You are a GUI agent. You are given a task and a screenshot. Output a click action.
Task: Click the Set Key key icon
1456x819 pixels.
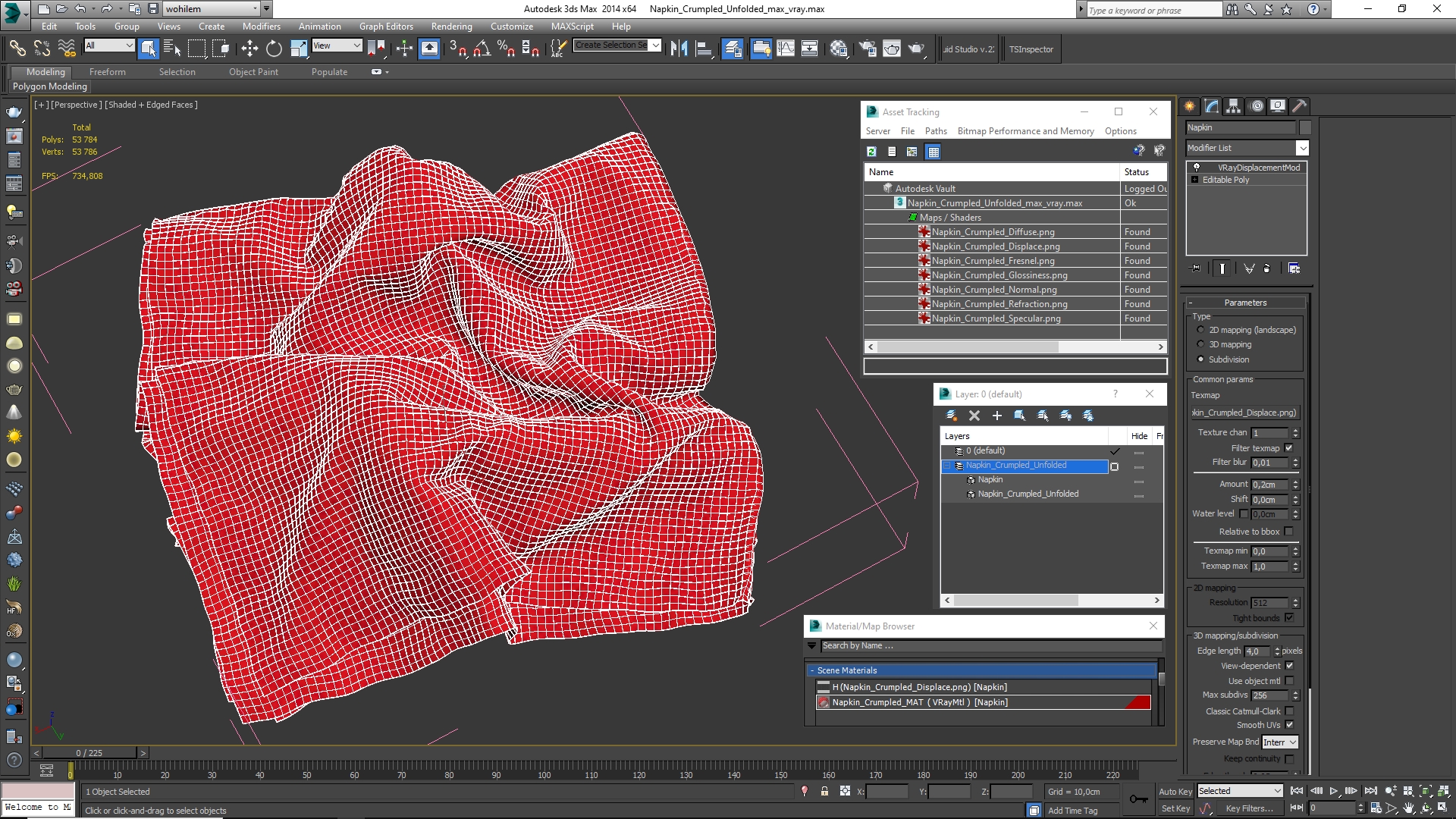pos(1138,799)
